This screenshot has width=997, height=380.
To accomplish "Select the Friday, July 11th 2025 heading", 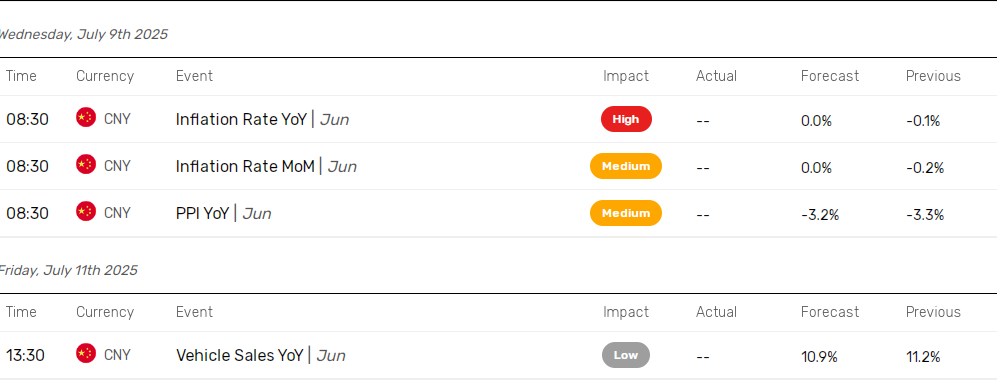I will tap(67, 271).
